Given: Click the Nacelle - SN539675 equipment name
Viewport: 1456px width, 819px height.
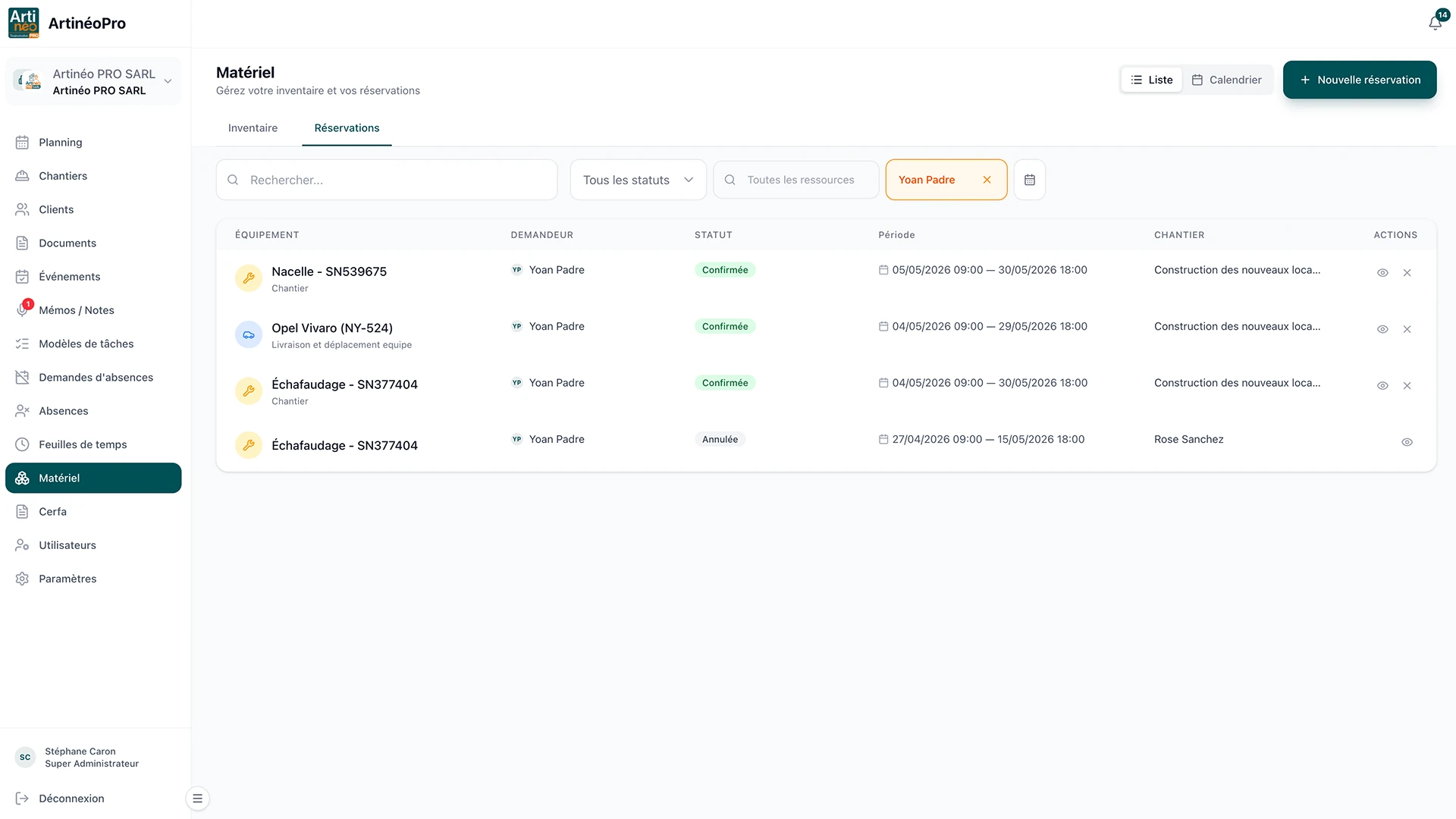Looking at the screenshot, I should pyautogui.click(x=329, y=271).
